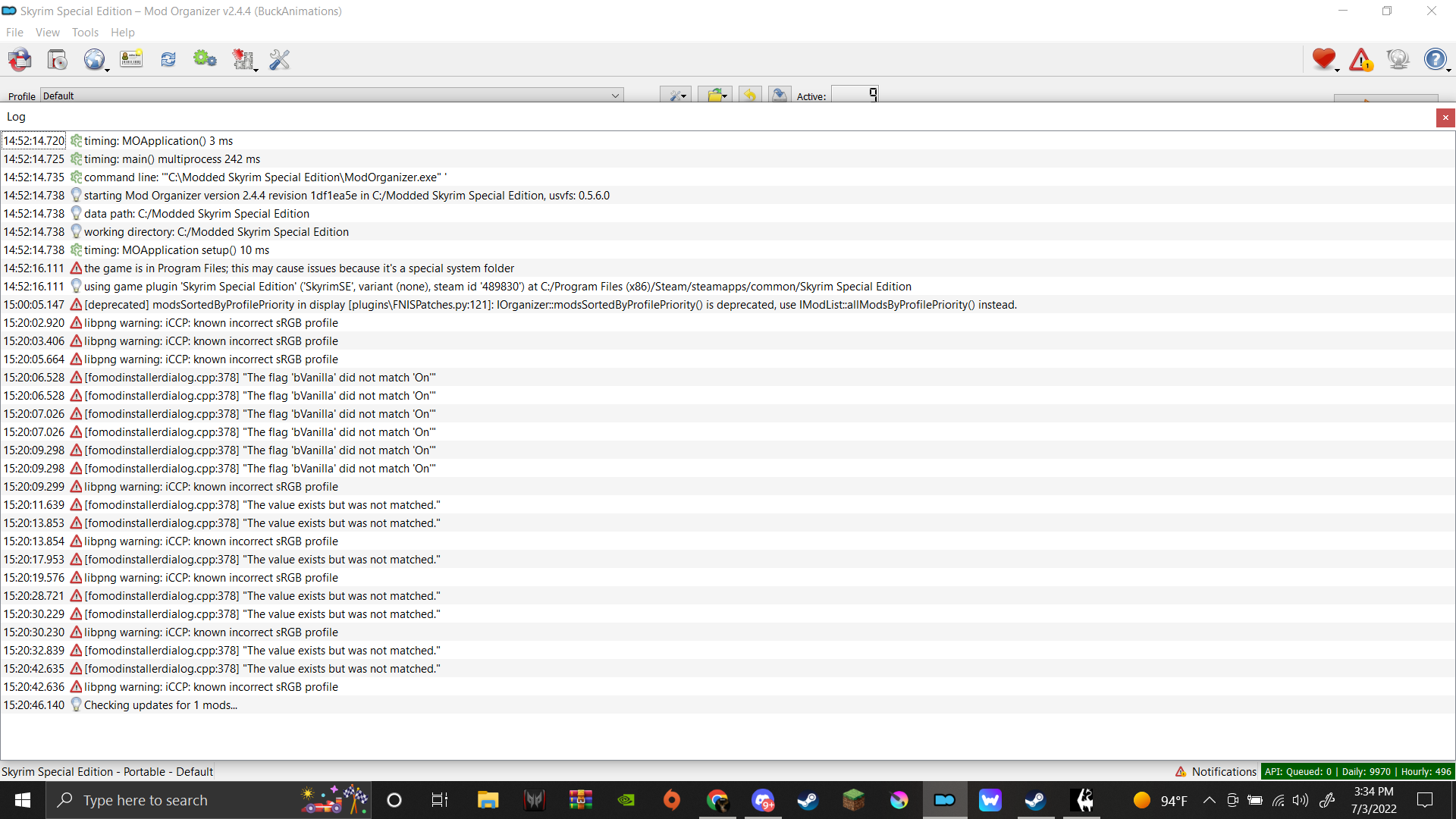This screenshot has width=1456, height=819.
Task: Open the open-folder dropdown button
Action: 716,96
